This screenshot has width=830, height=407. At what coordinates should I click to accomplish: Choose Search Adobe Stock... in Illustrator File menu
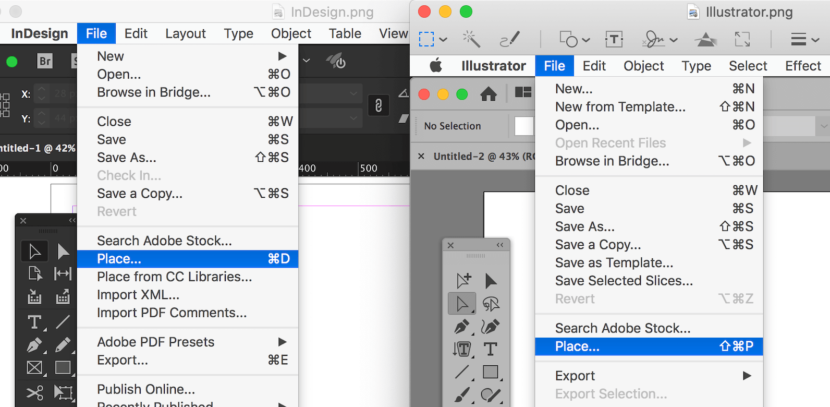click(x=649, y=328)
